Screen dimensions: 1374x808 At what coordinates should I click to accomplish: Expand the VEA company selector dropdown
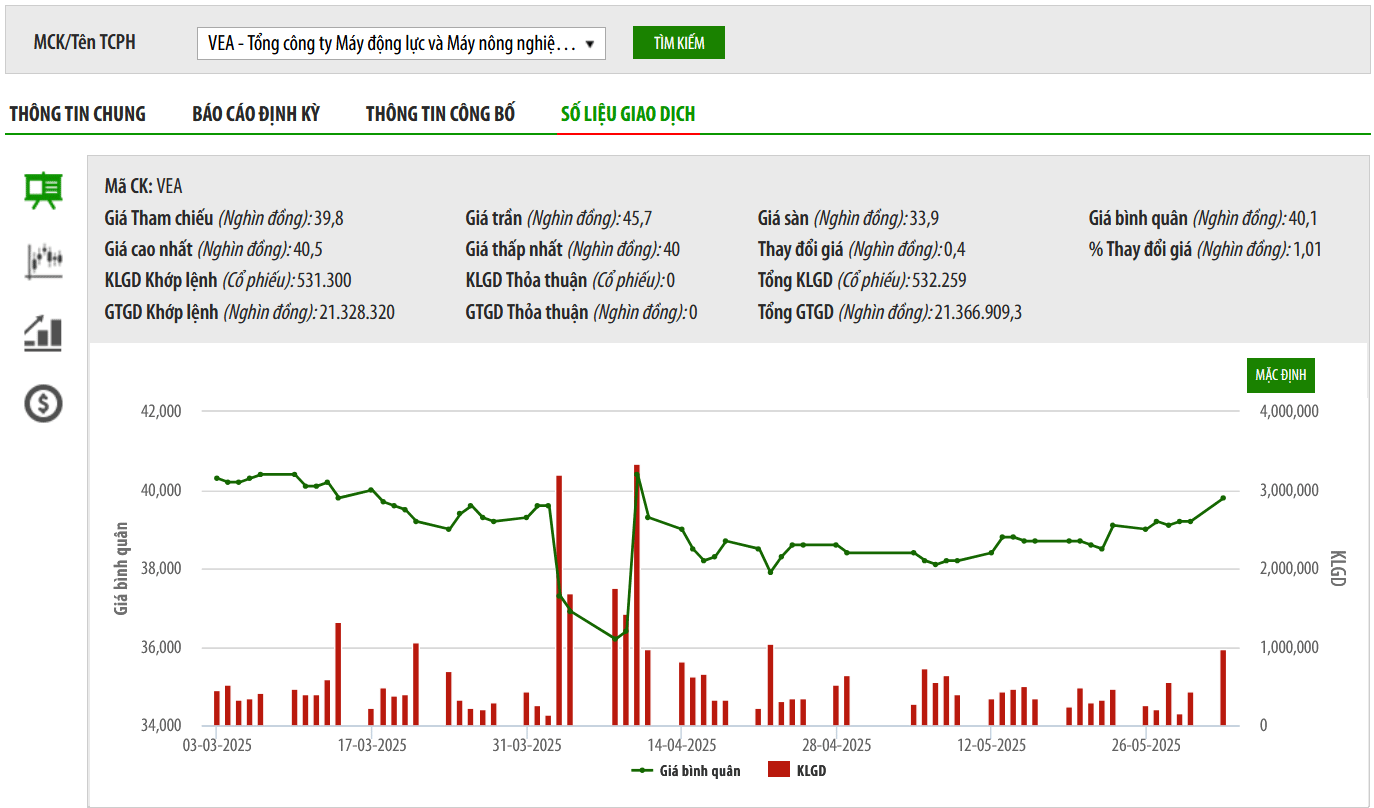(401, 44)
